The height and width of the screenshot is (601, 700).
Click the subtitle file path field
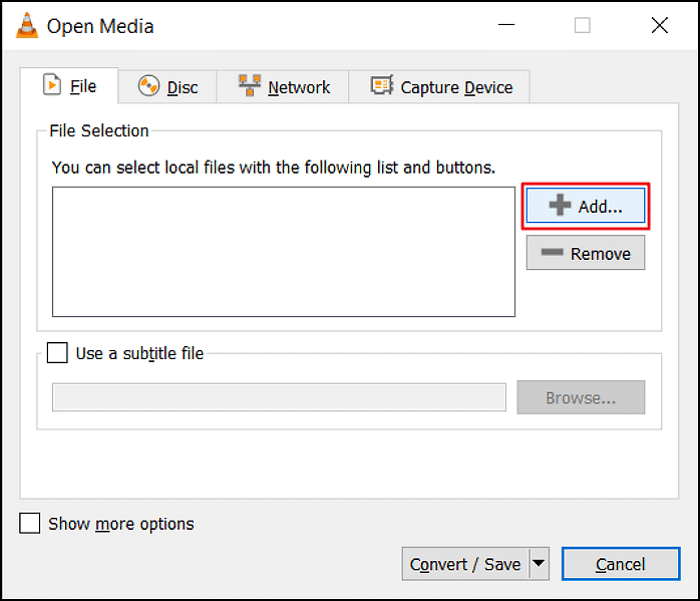(279, 398)
